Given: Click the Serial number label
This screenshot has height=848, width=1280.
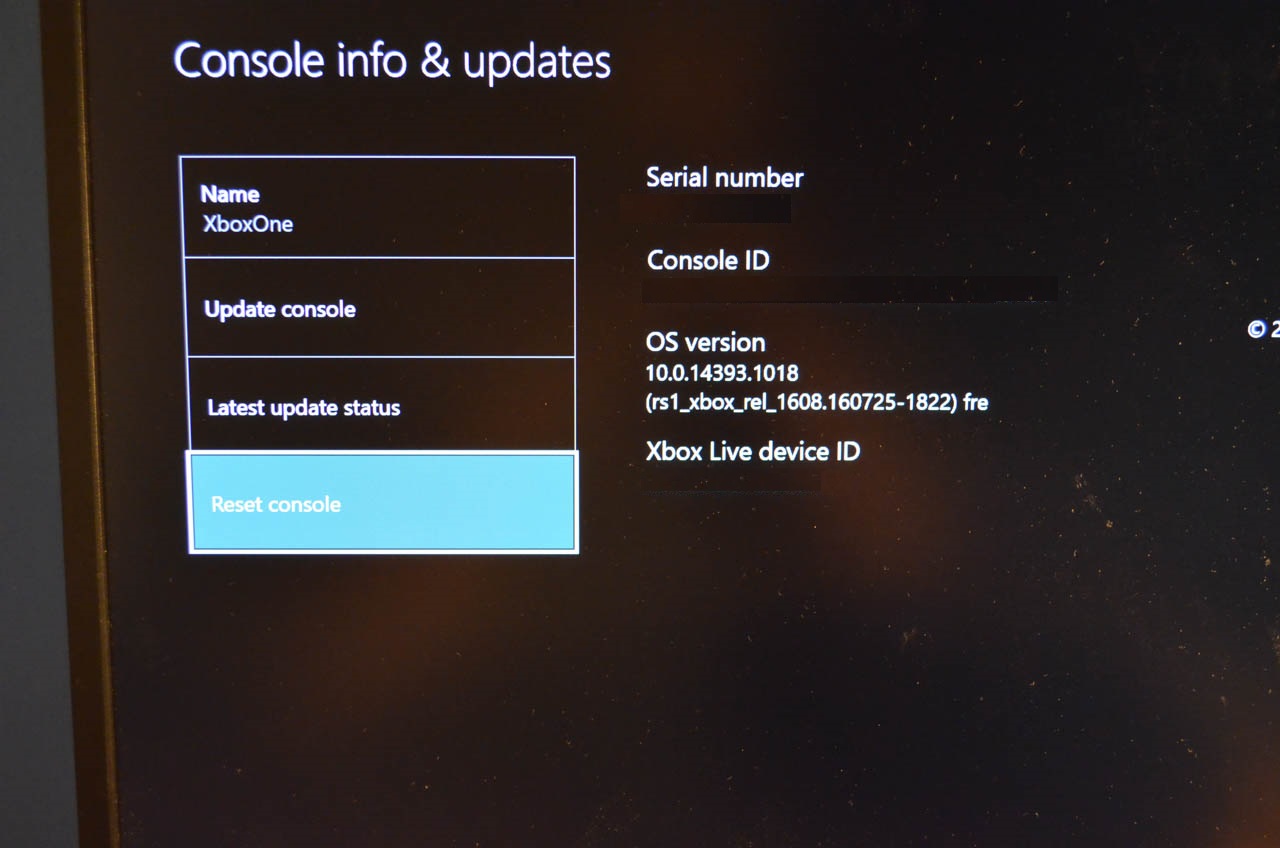Looking at the screenshot, I should click(725, 178).
